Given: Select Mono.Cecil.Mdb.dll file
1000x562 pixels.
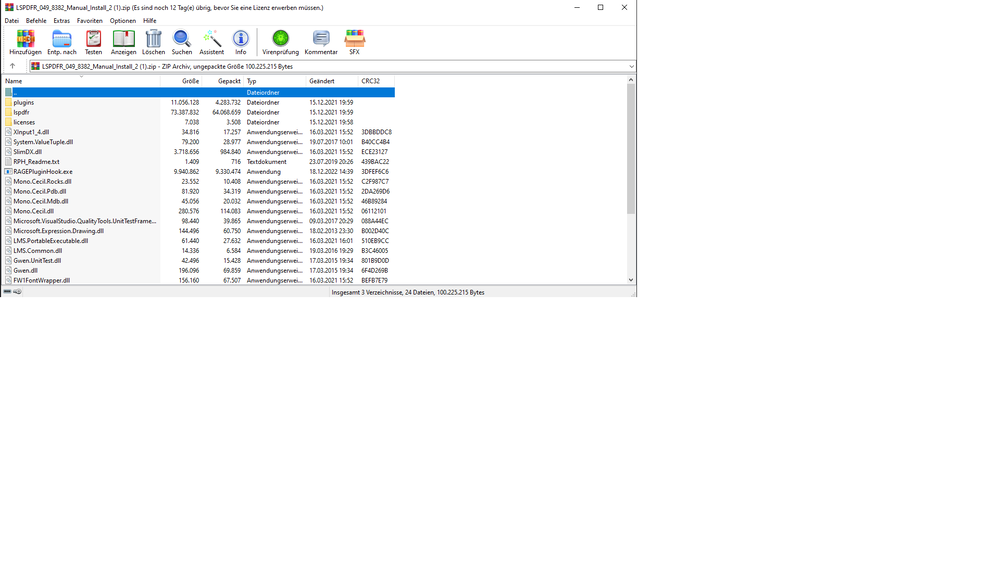Looking at the screenshot, I should pos(41,201).
